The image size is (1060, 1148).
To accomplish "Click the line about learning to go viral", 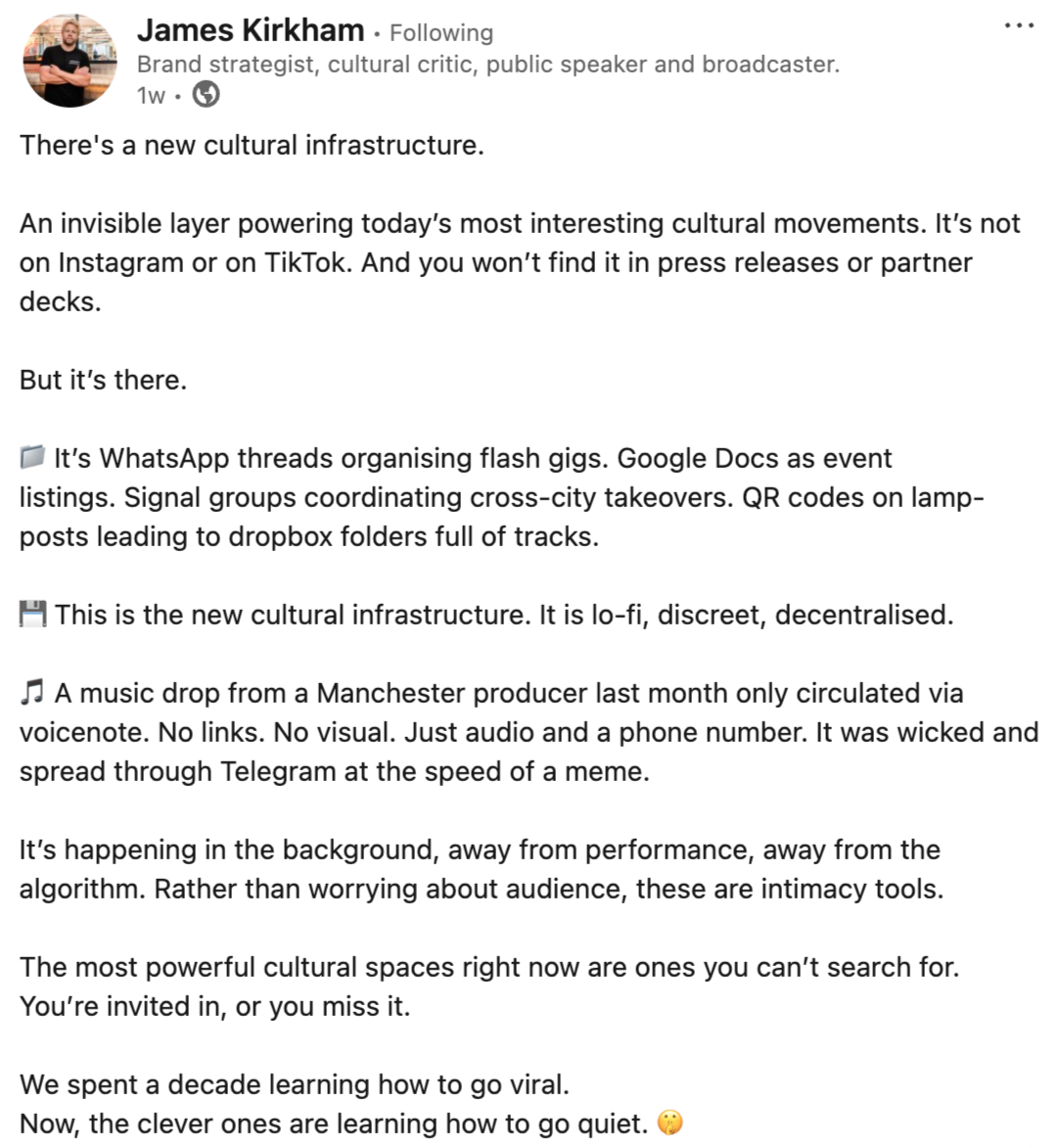I will [295, 1084].
